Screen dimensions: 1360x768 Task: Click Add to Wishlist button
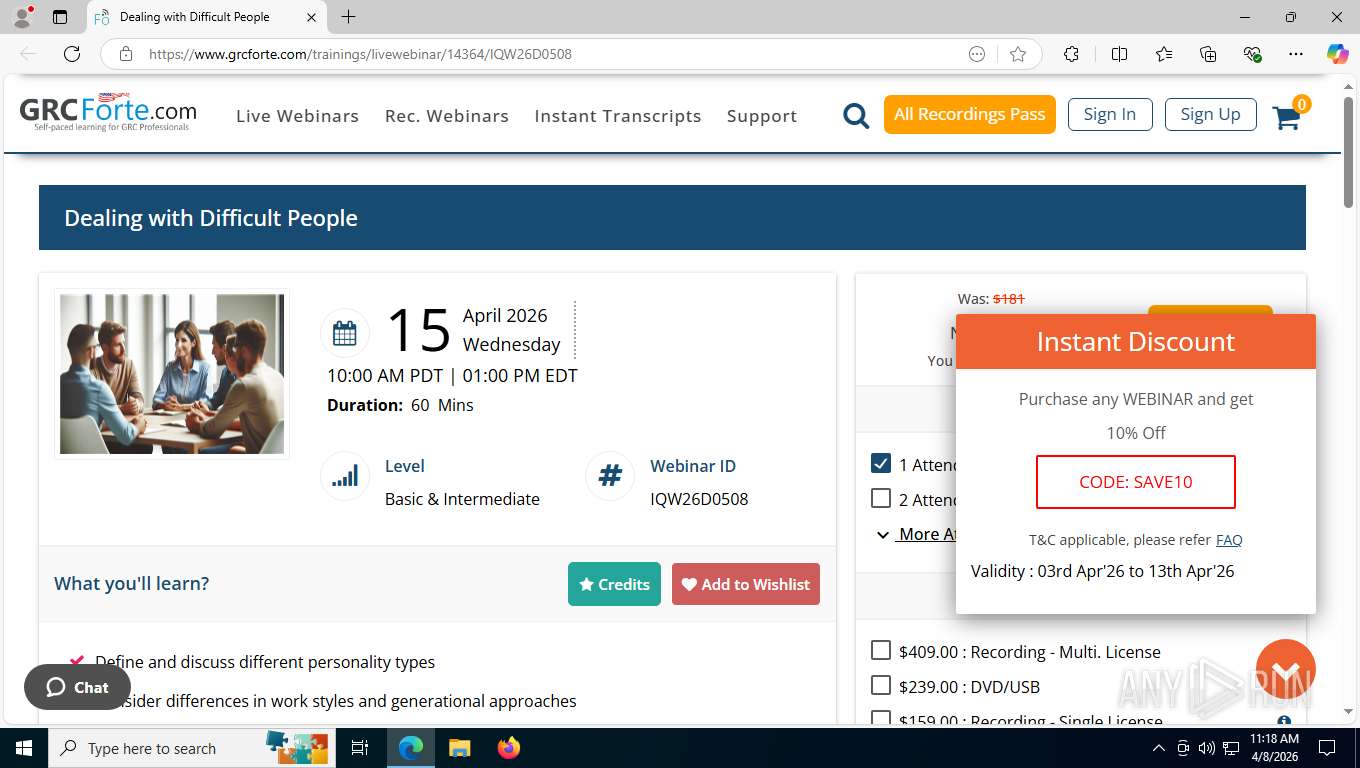[x=746, y=584]
